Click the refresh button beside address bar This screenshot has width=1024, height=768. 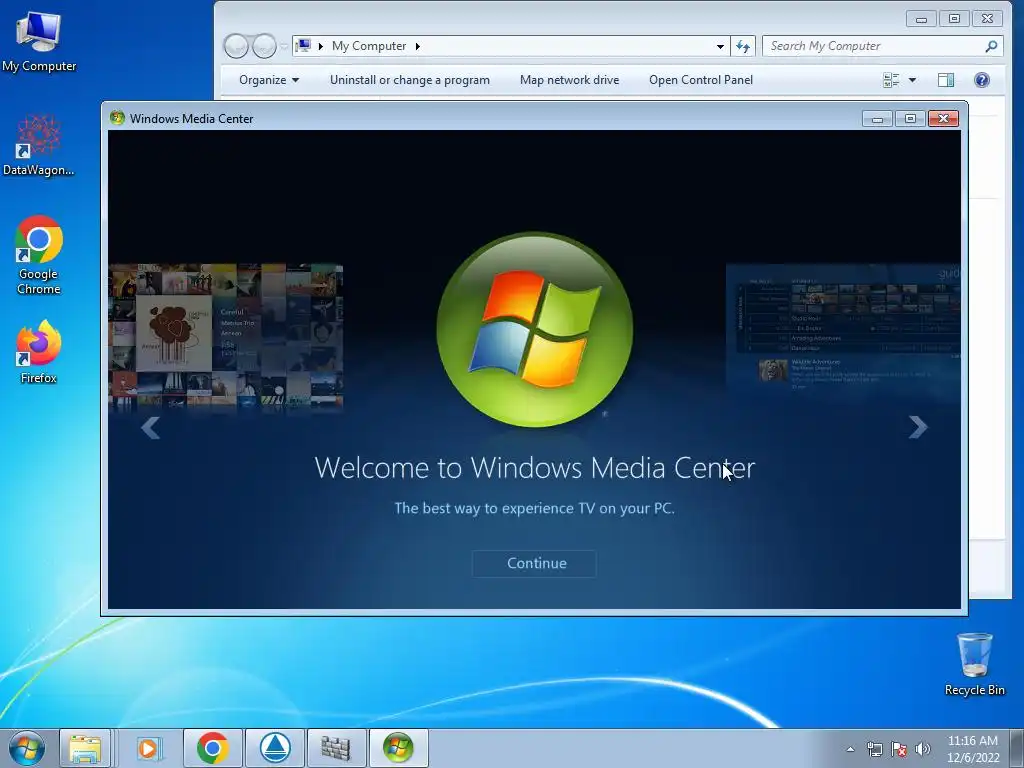[x=743, y=46]
